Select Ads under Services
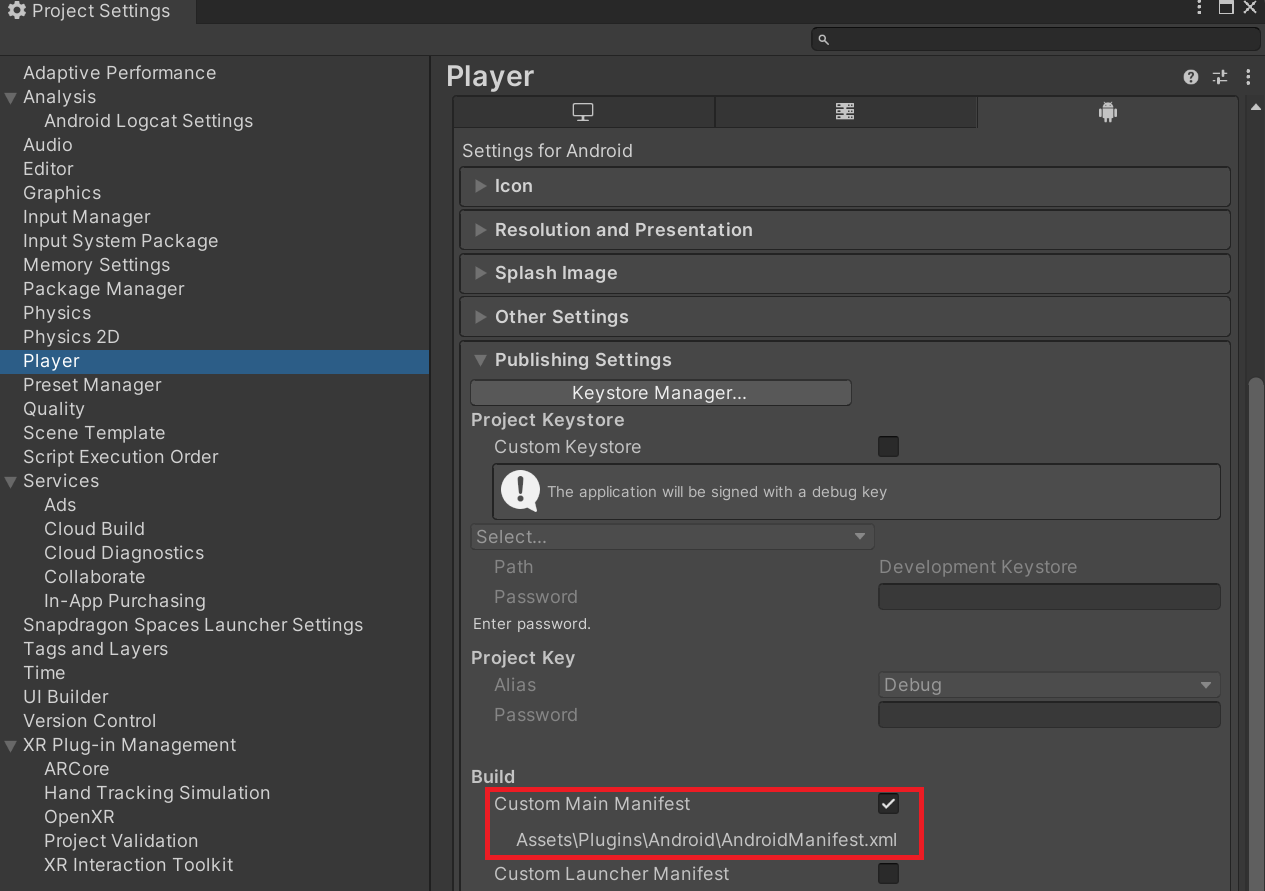This screenshot has height=891, width=1265. 60,505
